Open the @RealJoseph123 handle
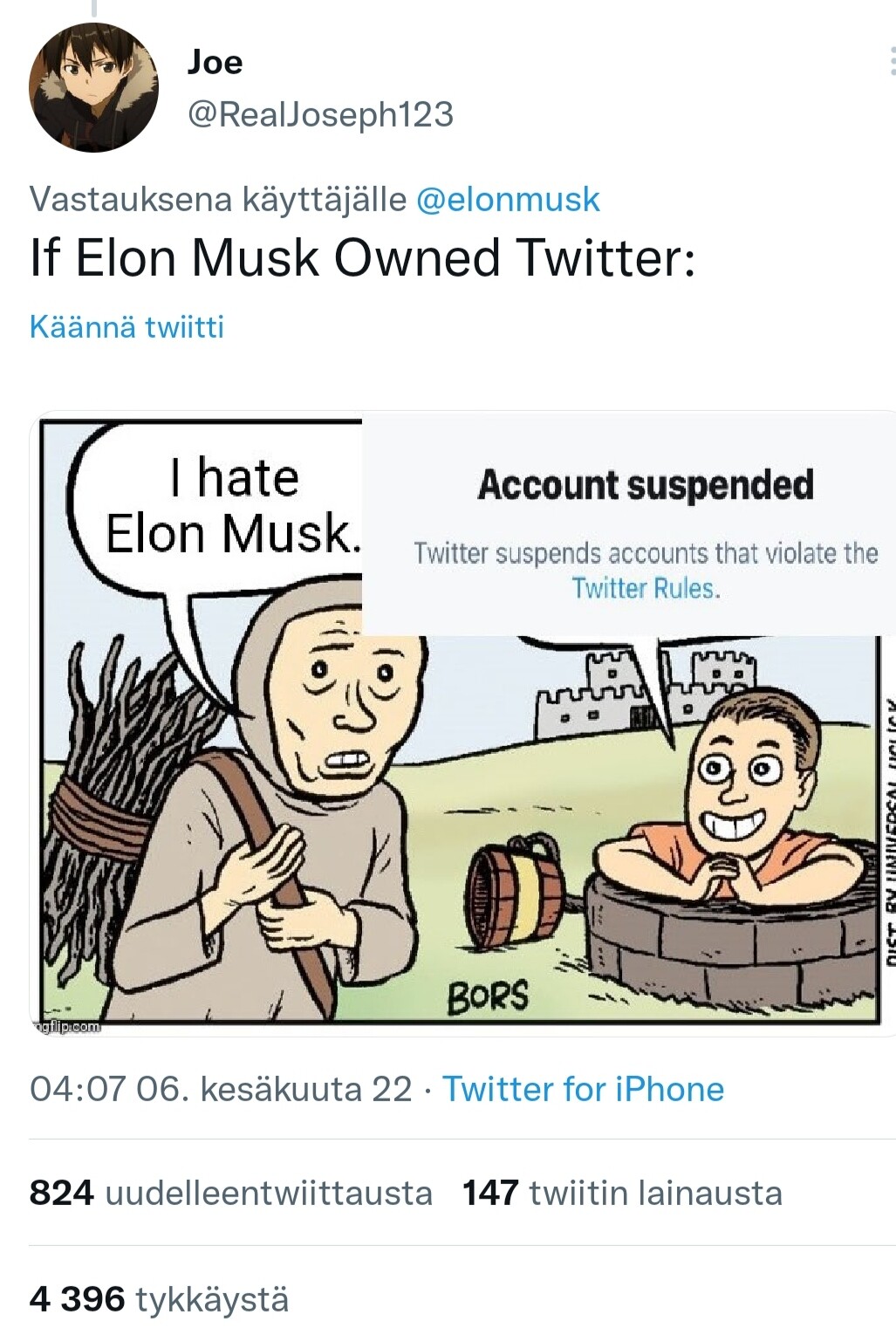 320,114
